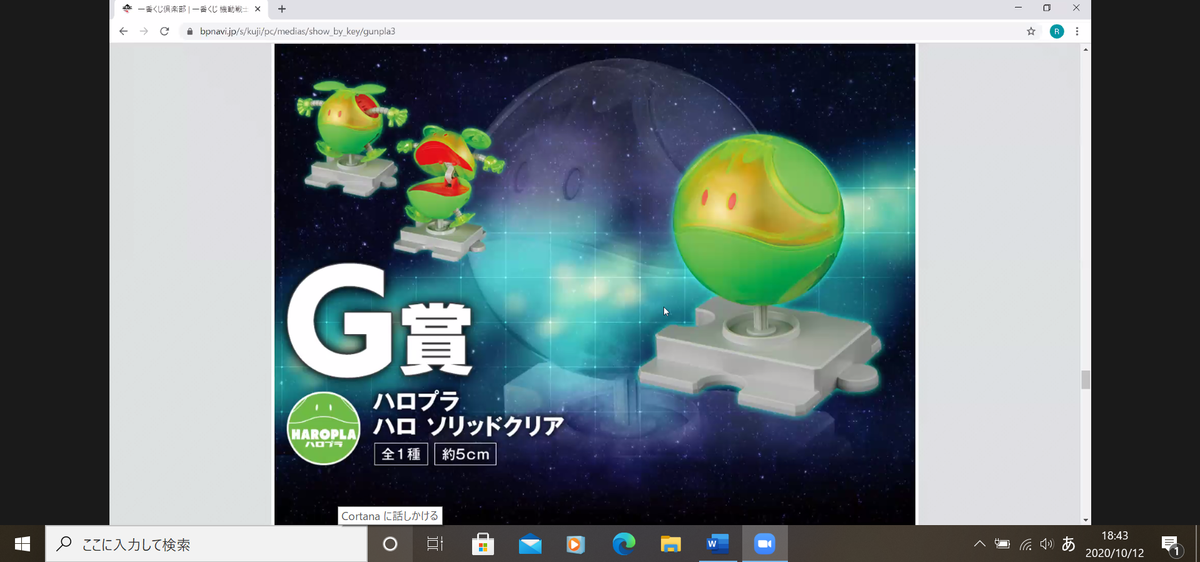Click the 約5cm label box

coord(465,454)
